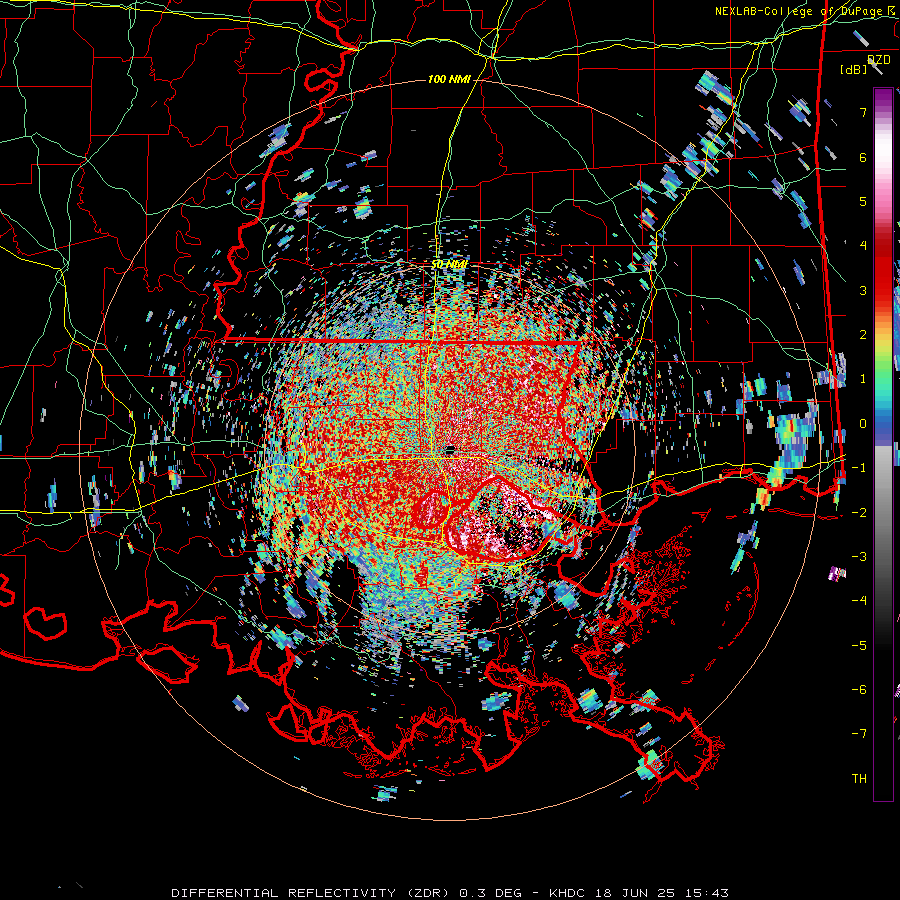
Task: Click the "1" value on color scale
Action: 863,379
